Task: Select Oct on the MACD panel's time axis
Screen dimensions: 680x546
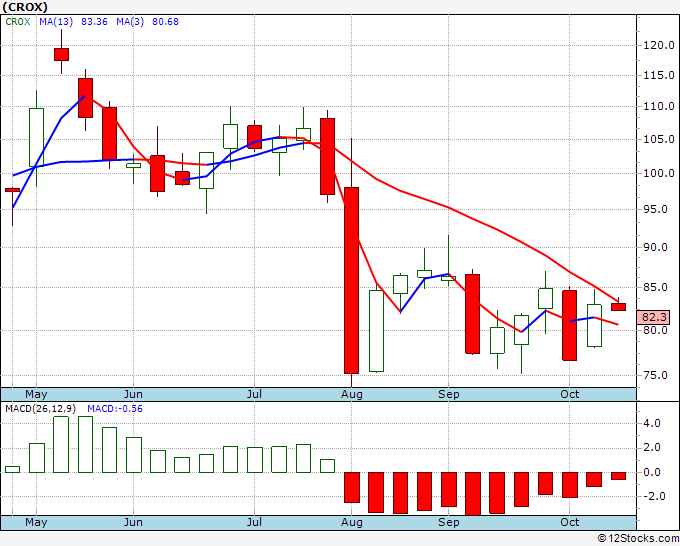Action: click(569, 523)
